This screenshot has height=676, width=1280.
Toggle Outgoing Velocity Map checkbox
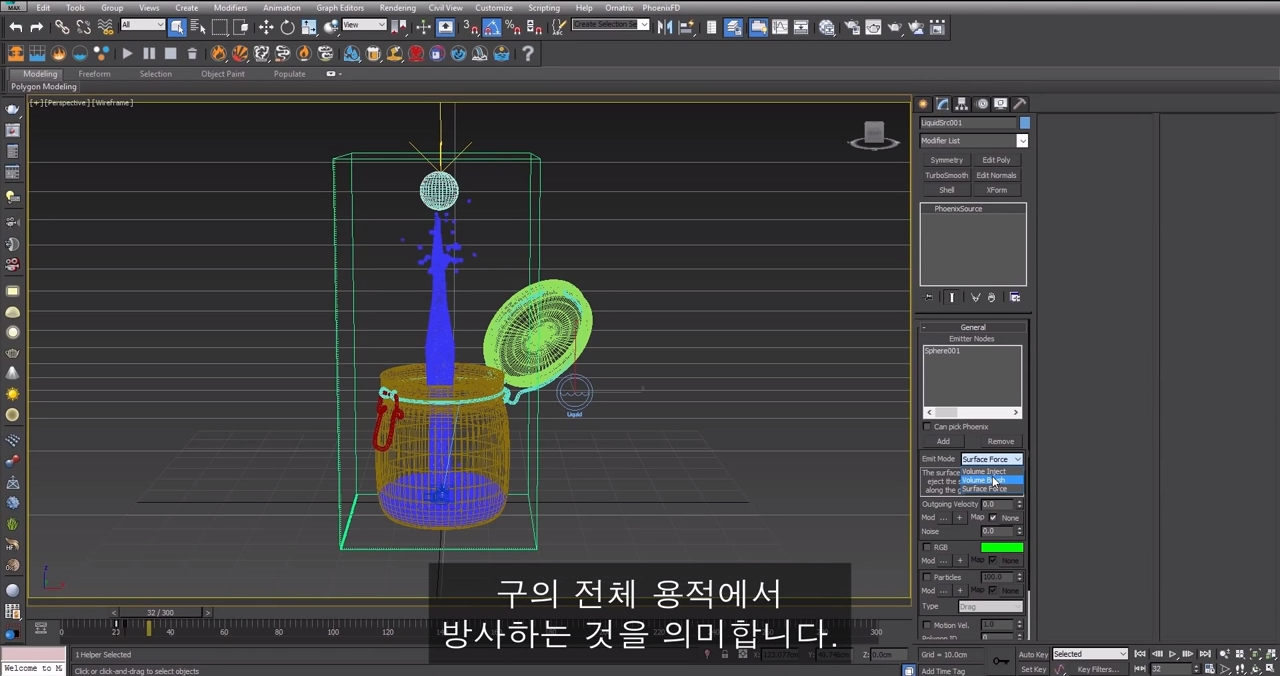(x=993, y=518)
